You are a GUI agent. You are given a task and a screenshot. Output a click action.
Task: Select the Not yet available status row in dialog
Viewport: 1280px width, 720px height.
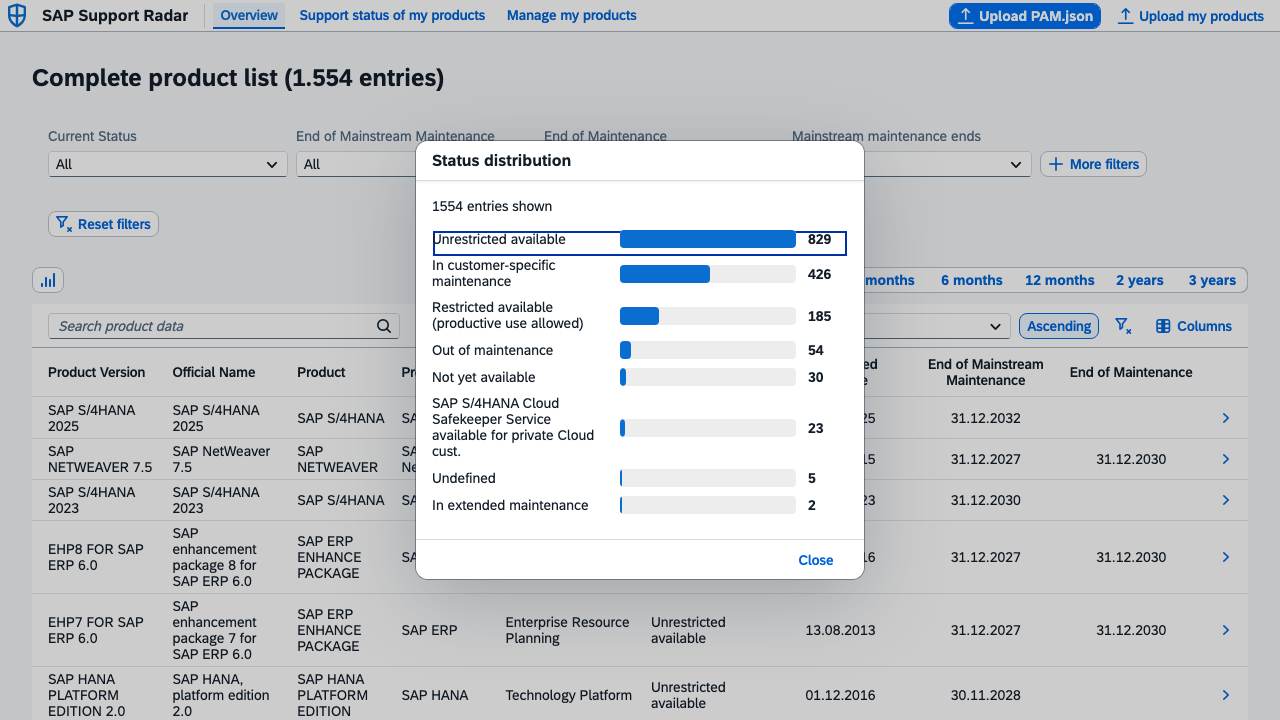(x=639, y=377)
